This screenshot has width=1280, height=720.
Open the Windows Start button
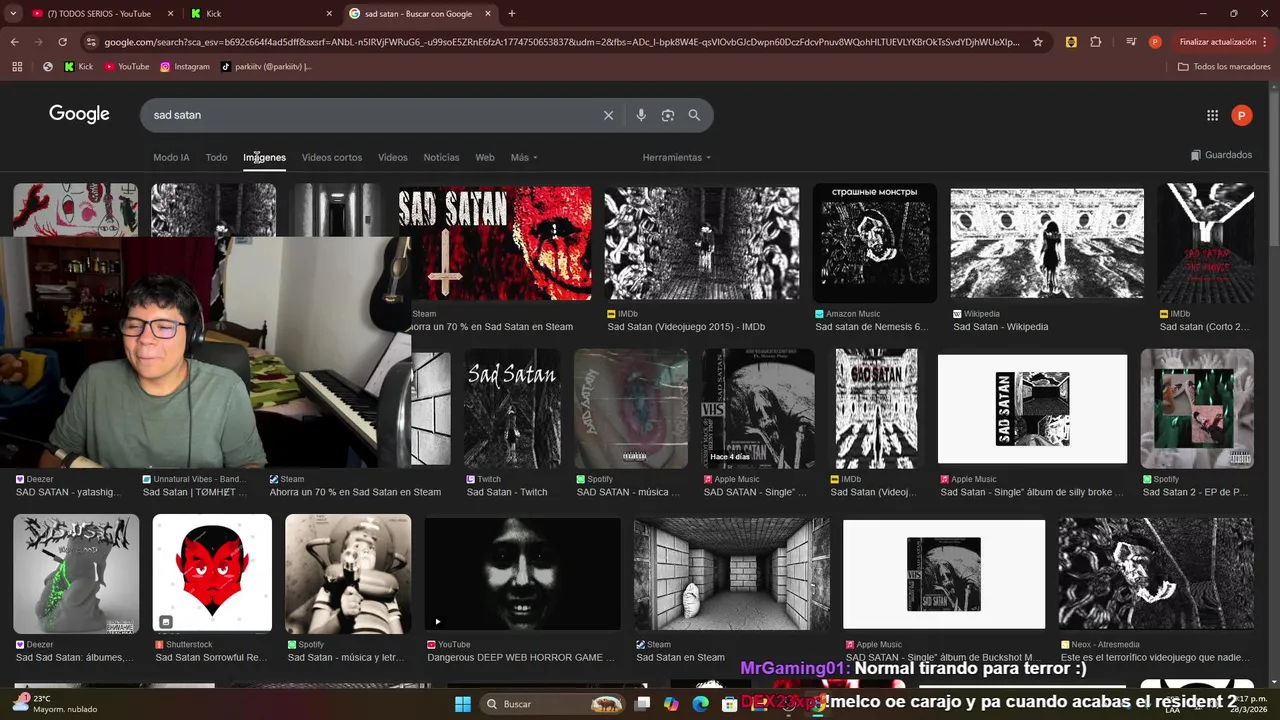click(x=463, y=704)
